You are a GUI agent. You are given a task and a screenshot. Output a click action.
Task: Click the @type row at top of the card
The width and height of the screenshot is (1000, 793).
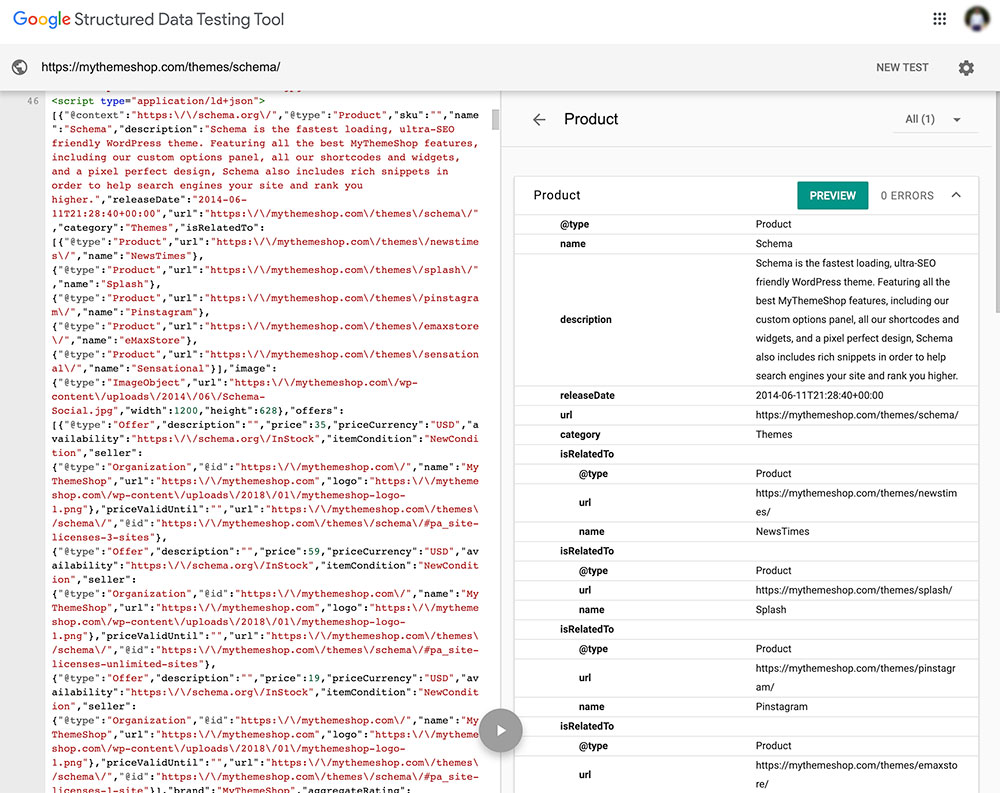coord(746,224)
